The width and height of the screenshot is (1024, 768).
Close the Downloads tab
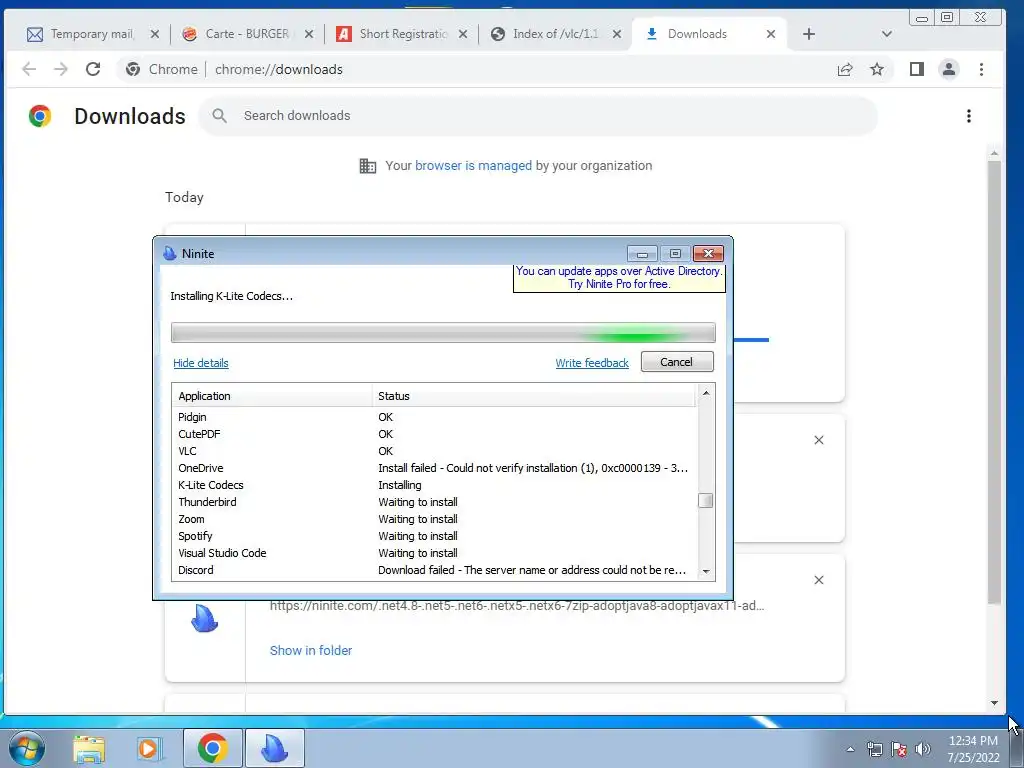pos(771,34)
